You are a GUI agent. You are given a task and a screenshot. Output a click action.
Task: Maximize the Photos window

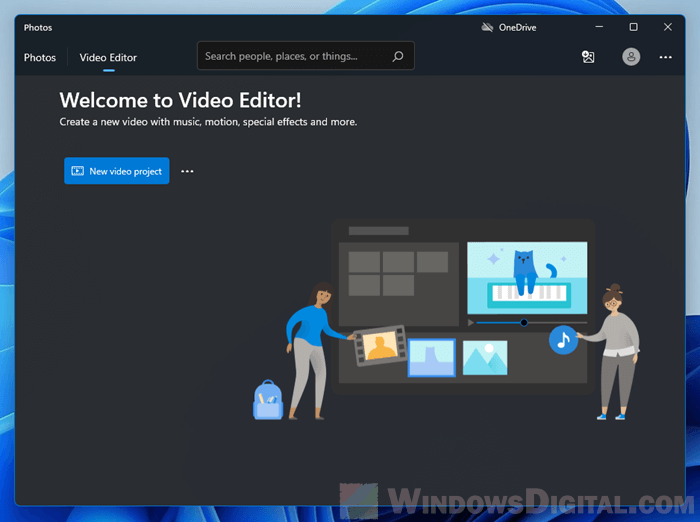coord(633,27)
